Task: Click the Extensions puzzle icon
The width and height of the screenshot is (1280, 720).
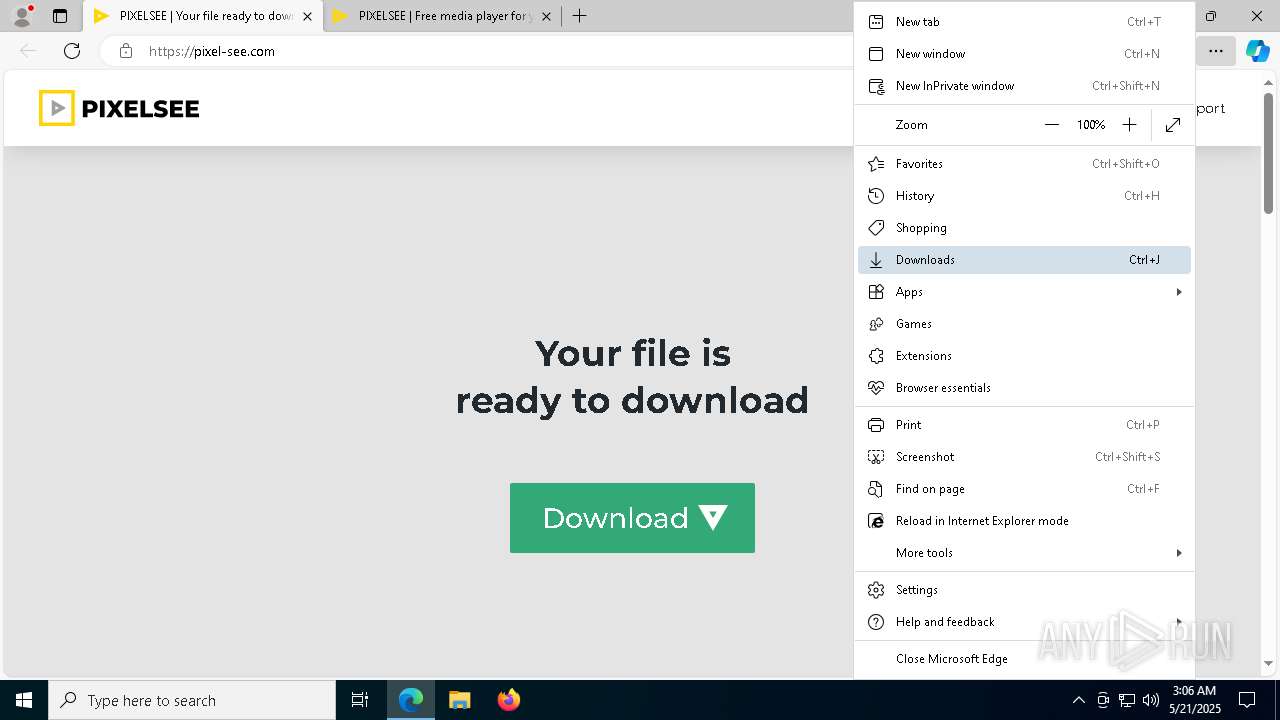Action: click(876, 356)
